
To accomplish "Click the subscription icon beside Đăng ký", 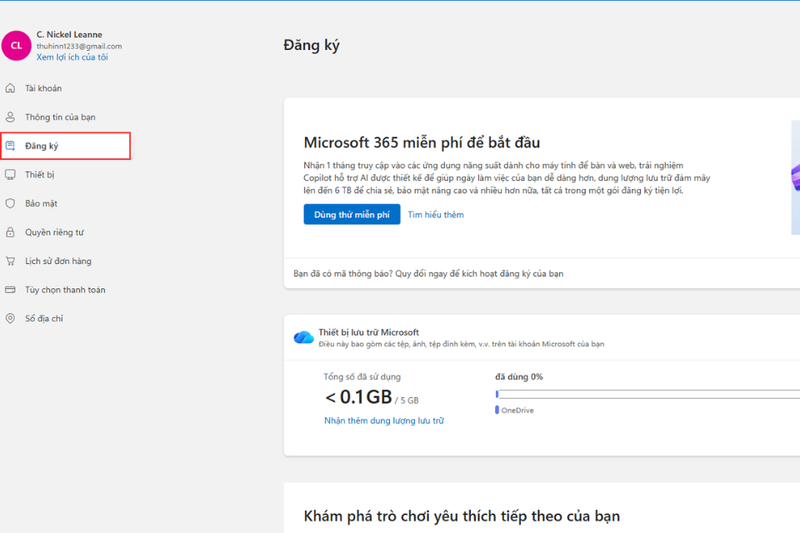I will click(x=10, y=146).
